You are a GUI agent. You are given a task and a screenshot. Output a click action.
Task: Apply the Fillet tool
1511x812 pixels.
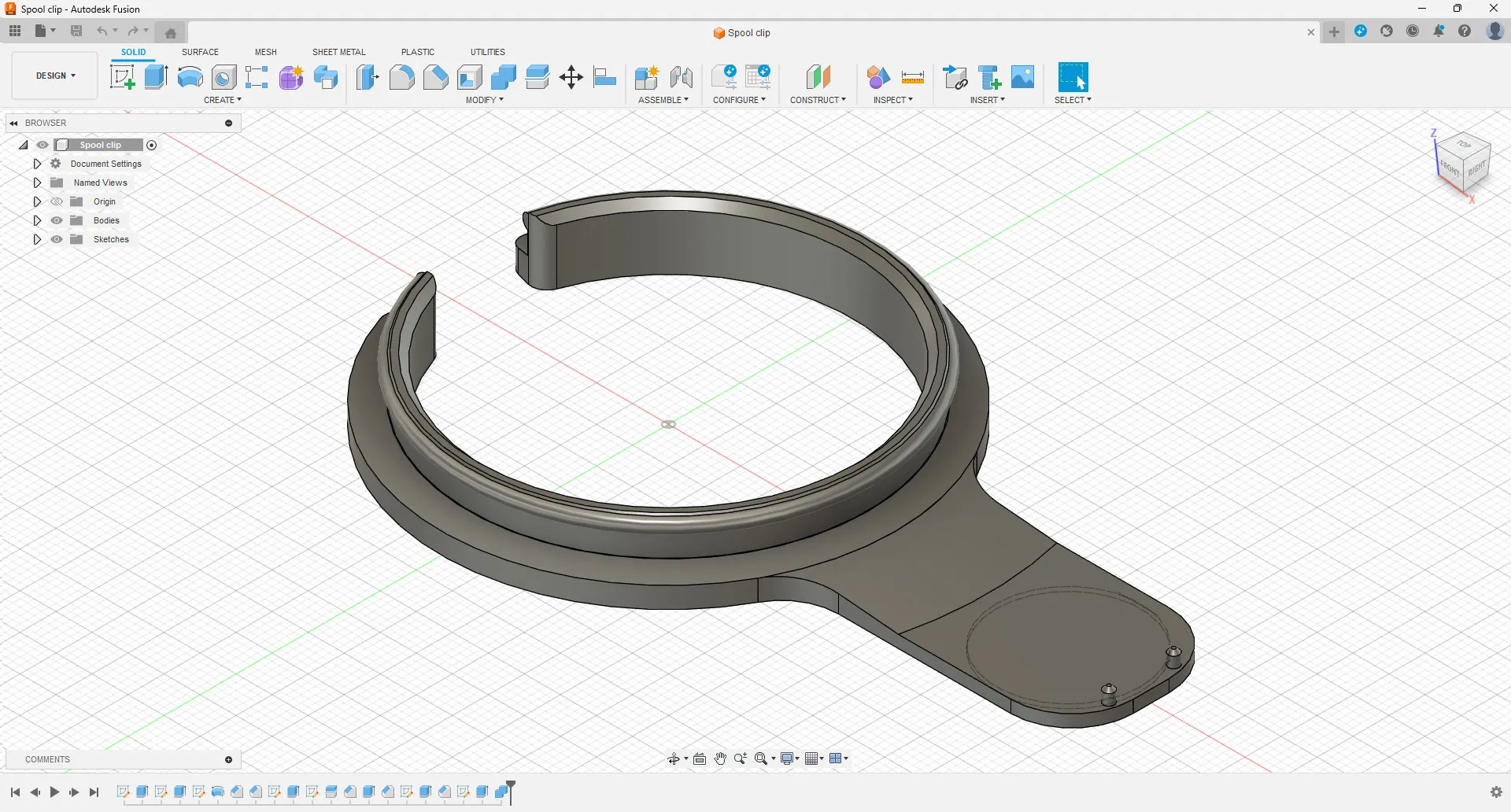coord(402,77)
